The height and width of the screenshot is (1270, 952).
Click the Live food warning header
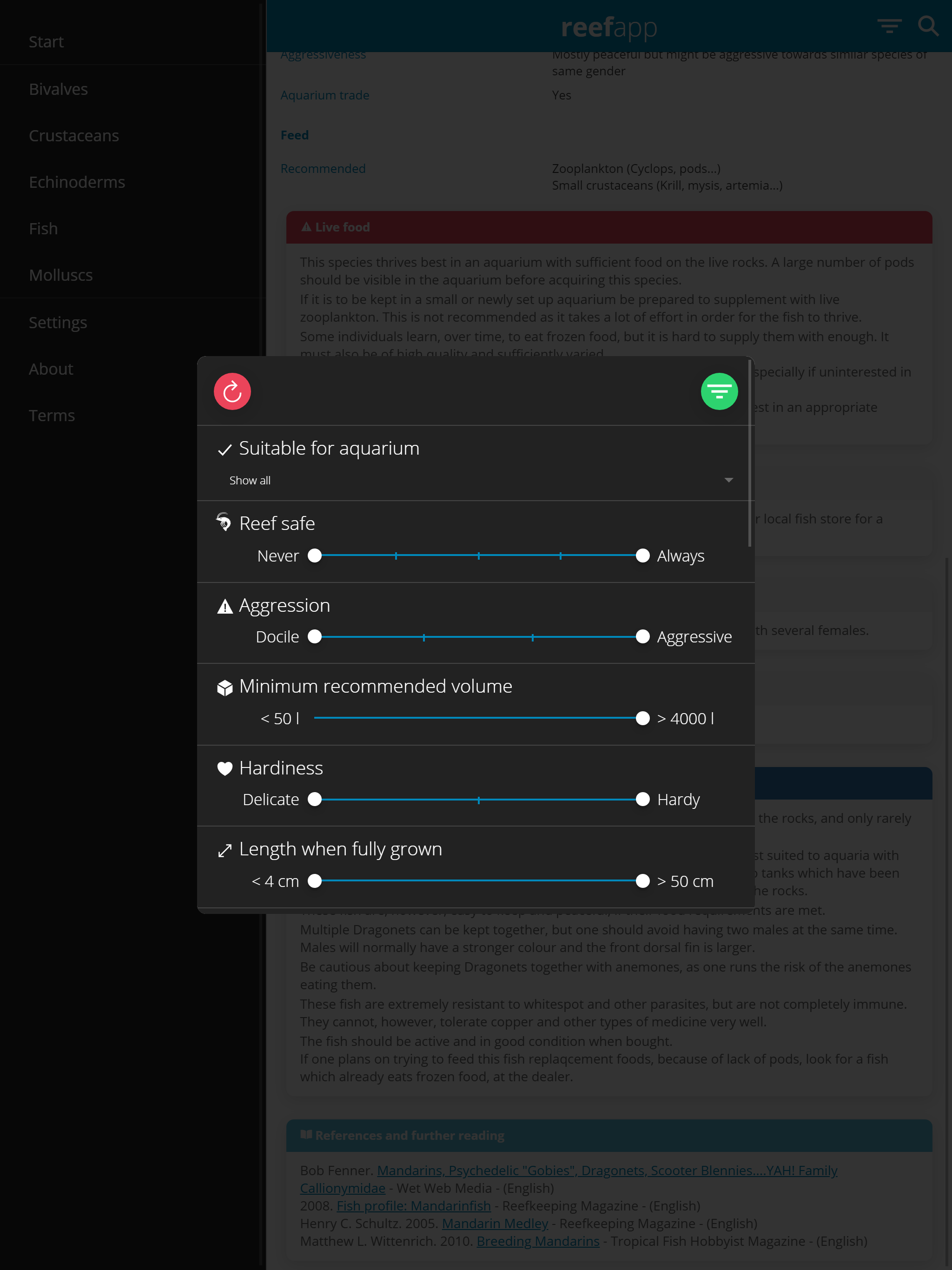click(x=608, y=227)
